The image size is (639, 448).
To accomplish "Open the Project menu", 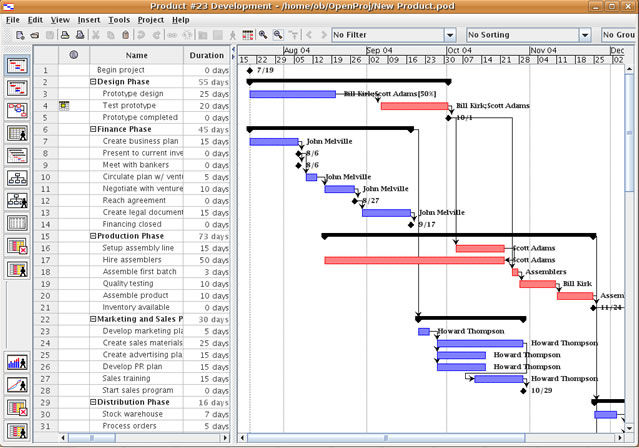I will [x=151, y=20].
